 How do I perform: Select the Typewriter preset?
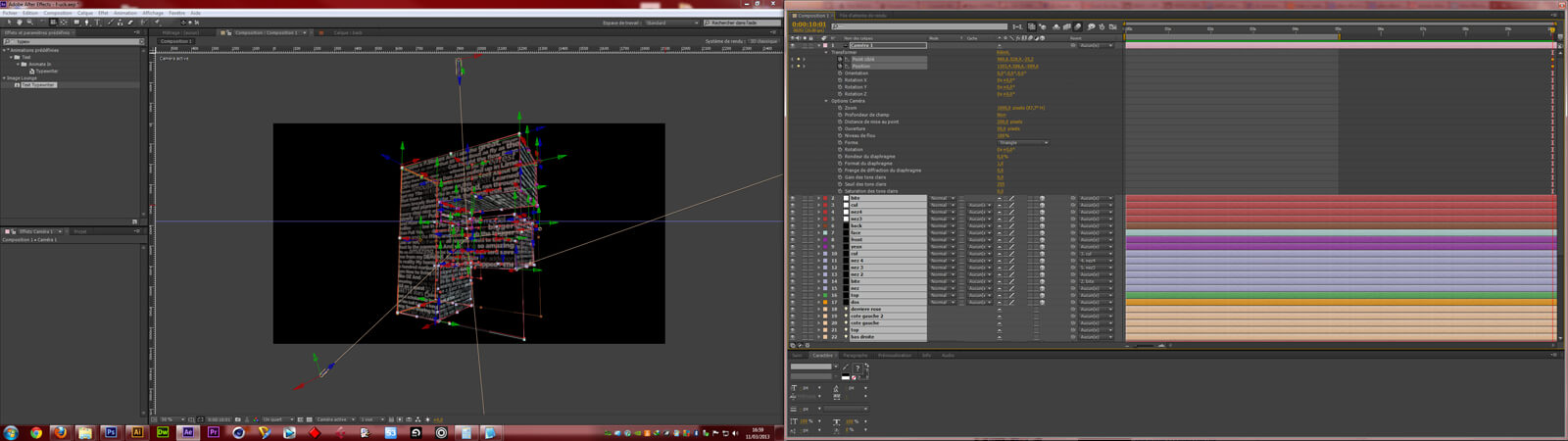click(x=47, y=72)
